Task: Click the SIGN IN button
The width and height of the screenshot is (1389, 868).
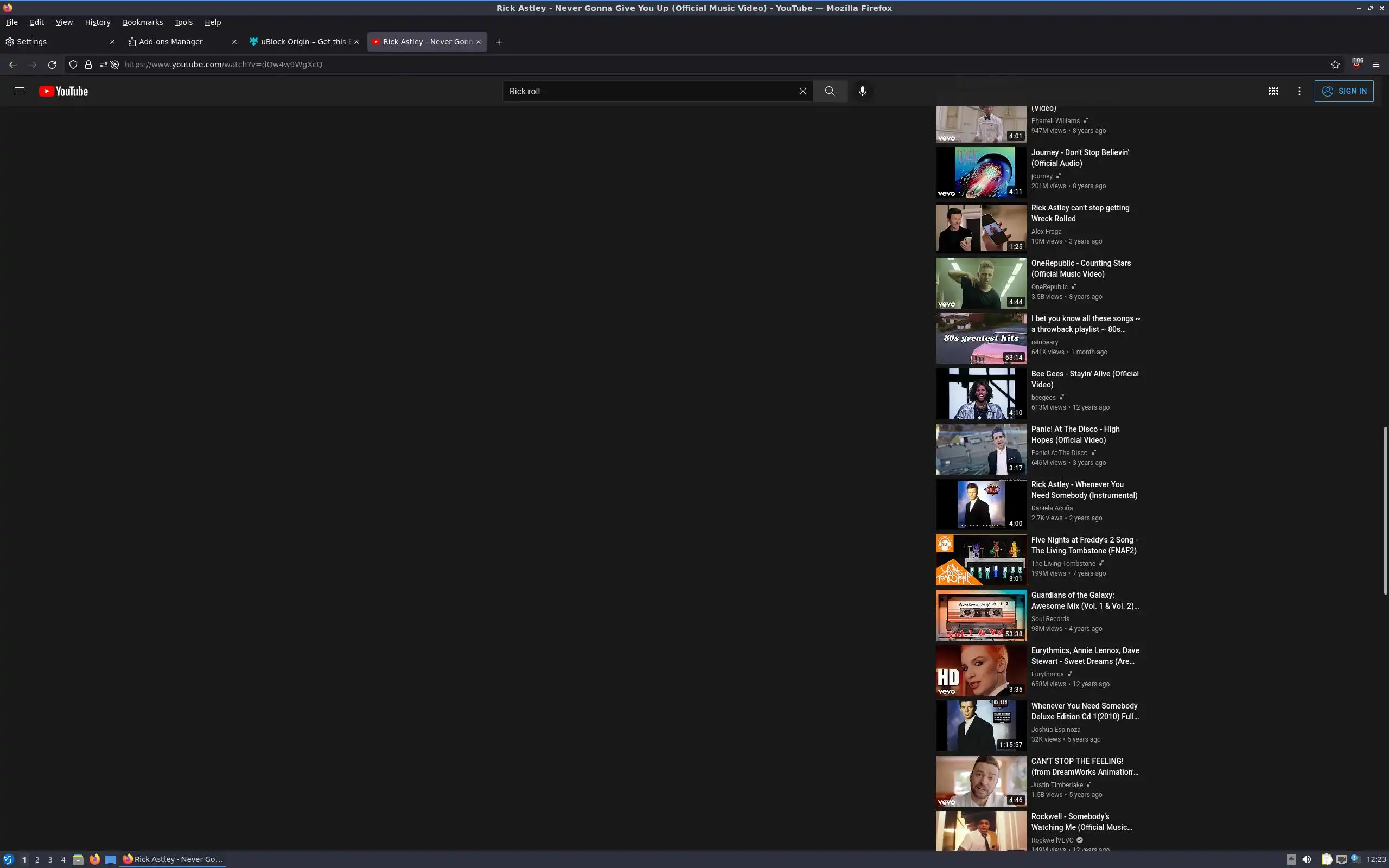Action: [1343, 91]
